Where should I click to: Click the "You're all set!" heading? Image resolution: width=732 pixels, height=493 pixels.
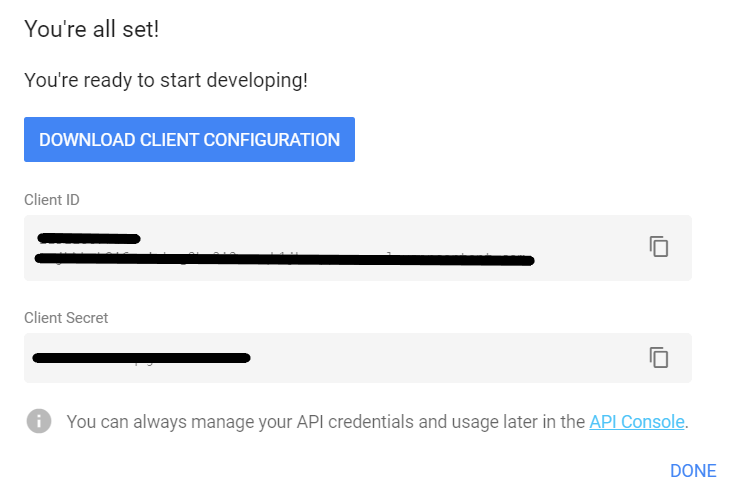tap(92, 30)
